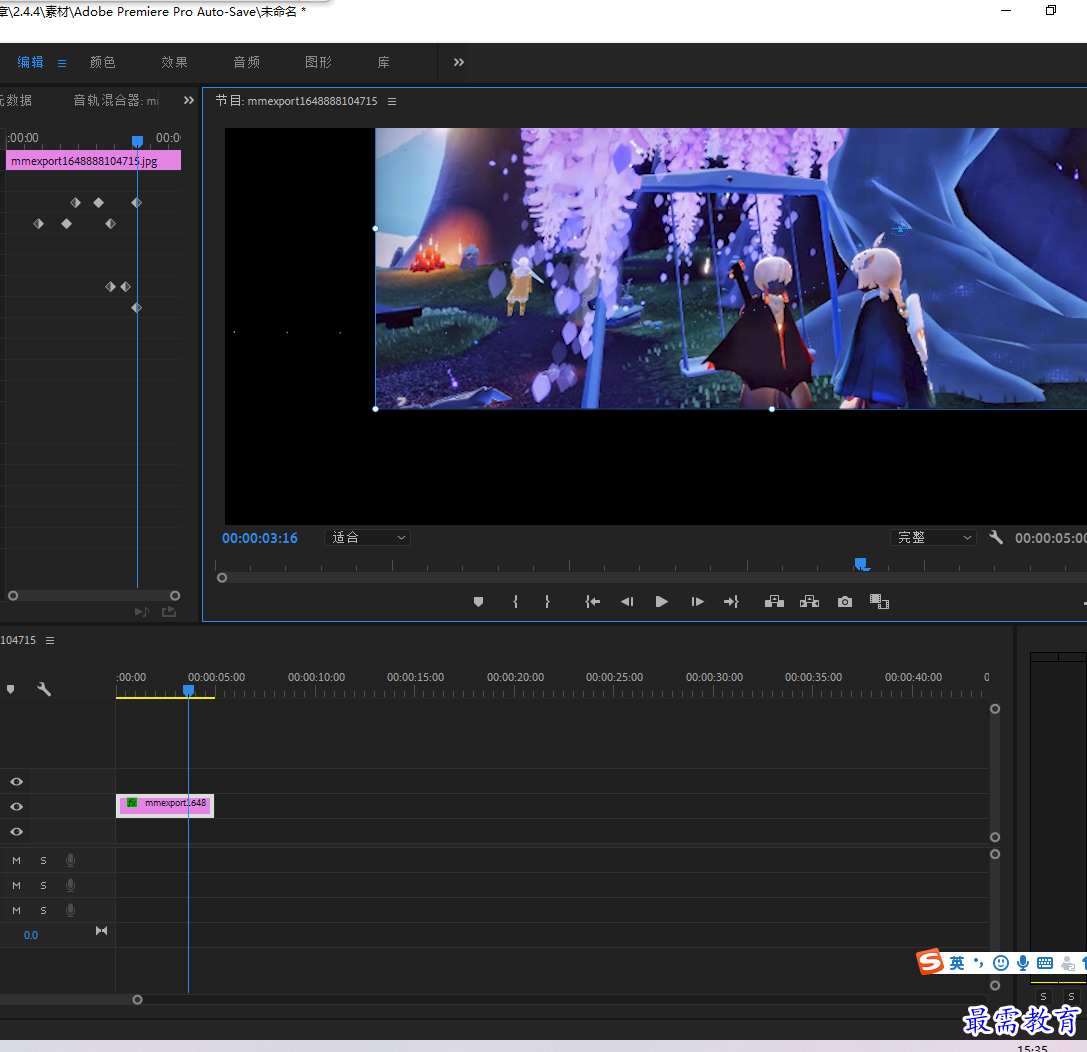Open Program monitor panel menu
The height and width of the screenshot is (1052, 1087).
pos(392,101)
